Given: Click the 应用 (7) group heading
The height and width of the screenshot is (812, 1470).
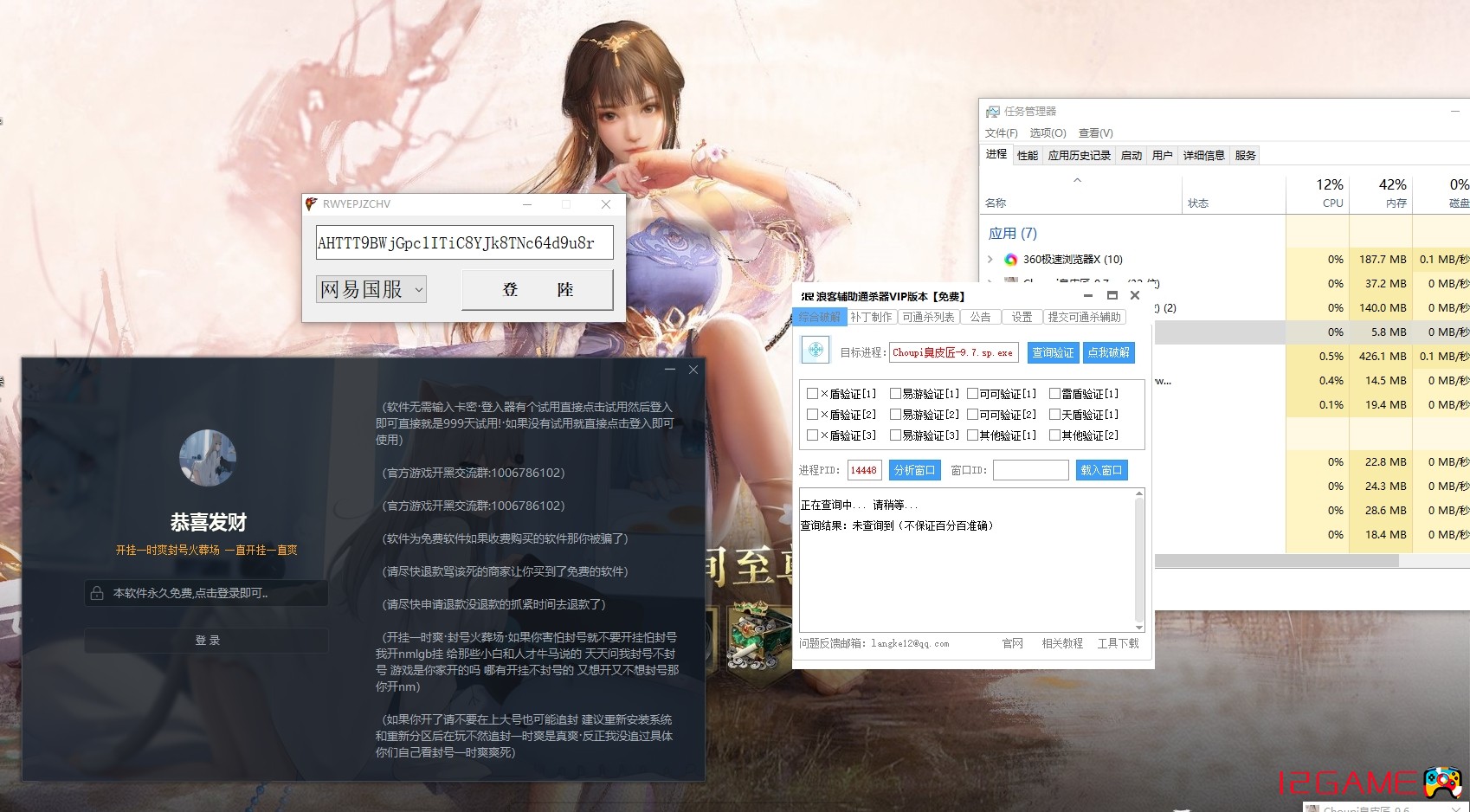Looking at the screenshot, I should [x=1012, y=234].
